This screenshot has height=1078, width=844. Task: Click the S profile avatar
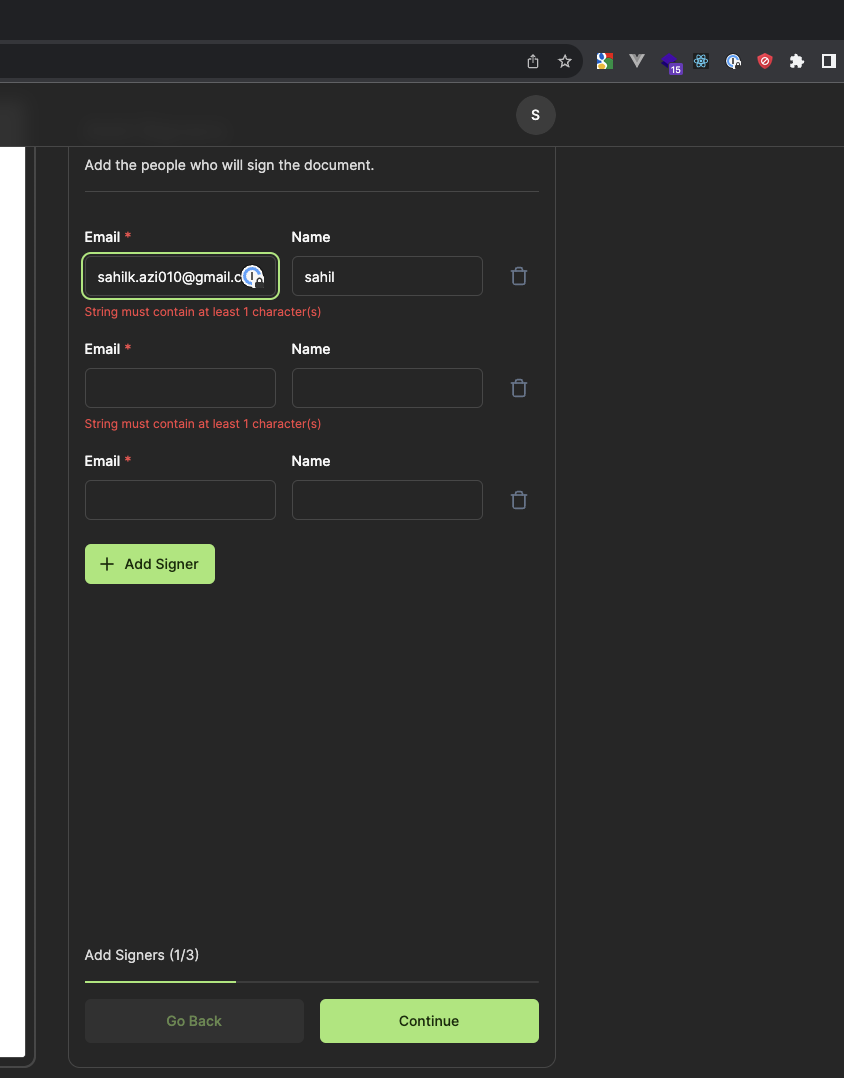pos(535,115)
